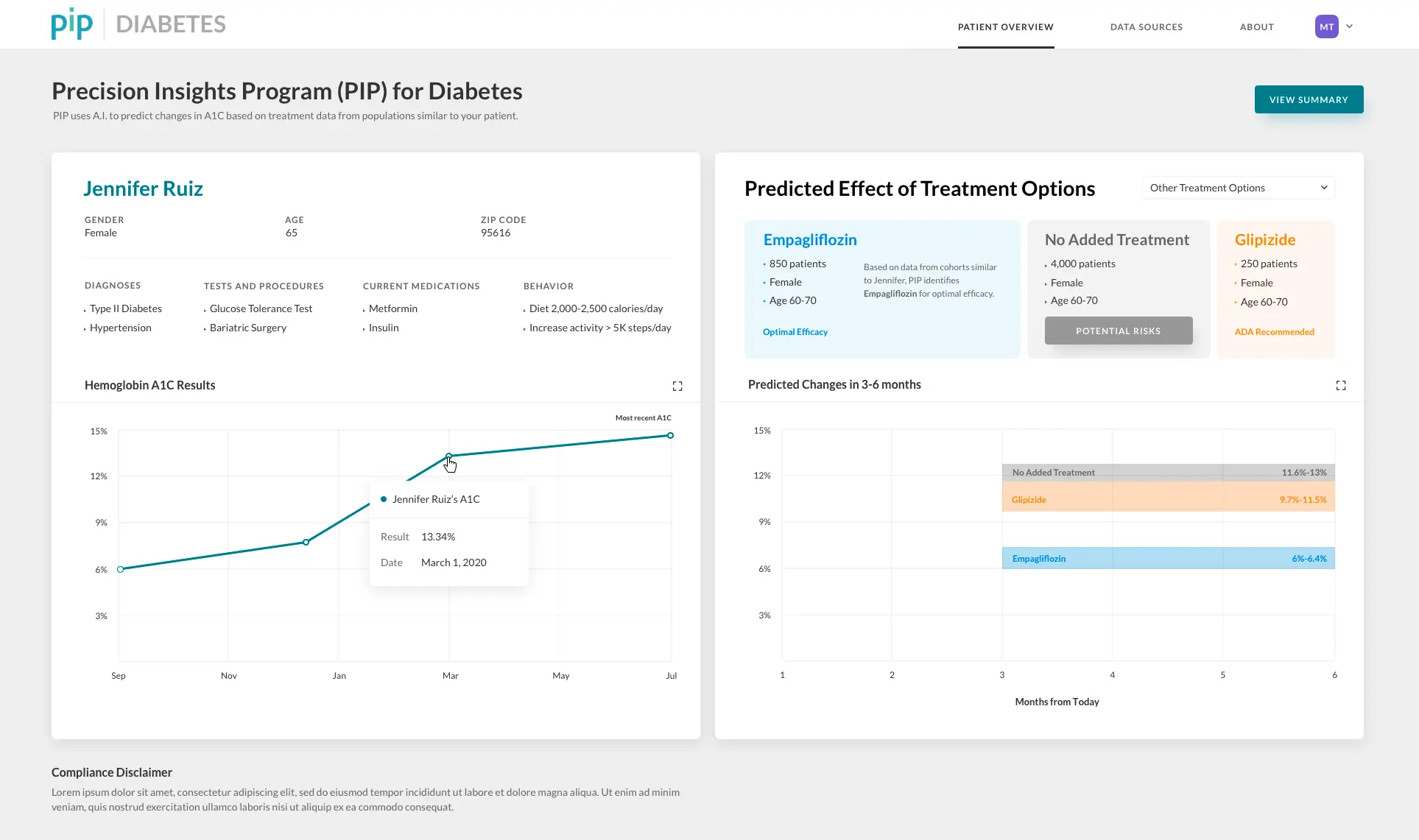The height and width of the screenshot is (840, 1419).
Task: Expand the Predicted Changes chart fullscreen
Action: click(x=1341, y=385)
